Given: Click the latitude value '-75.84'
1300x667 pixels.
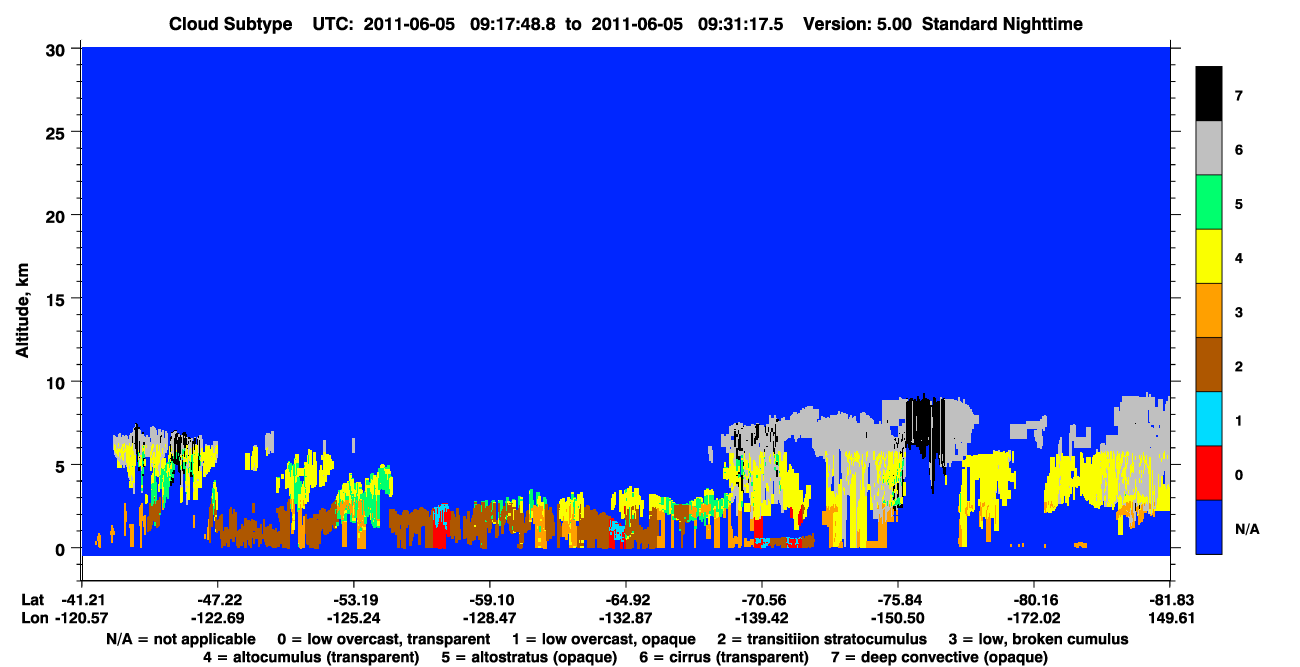Looking at the screenshot, I should 898,599.
